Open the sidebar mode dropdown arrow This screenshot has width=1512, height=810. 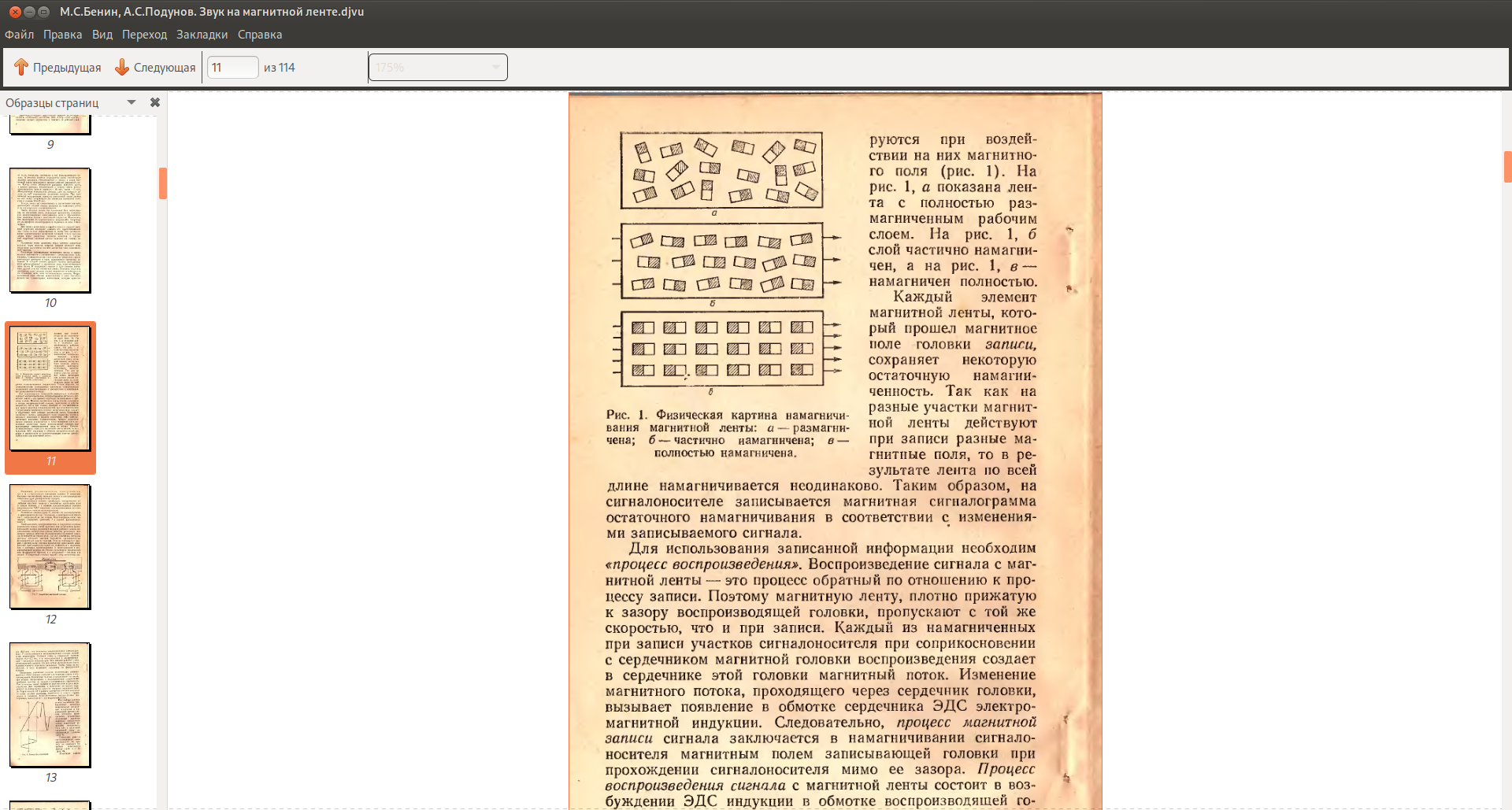[132, 102]
